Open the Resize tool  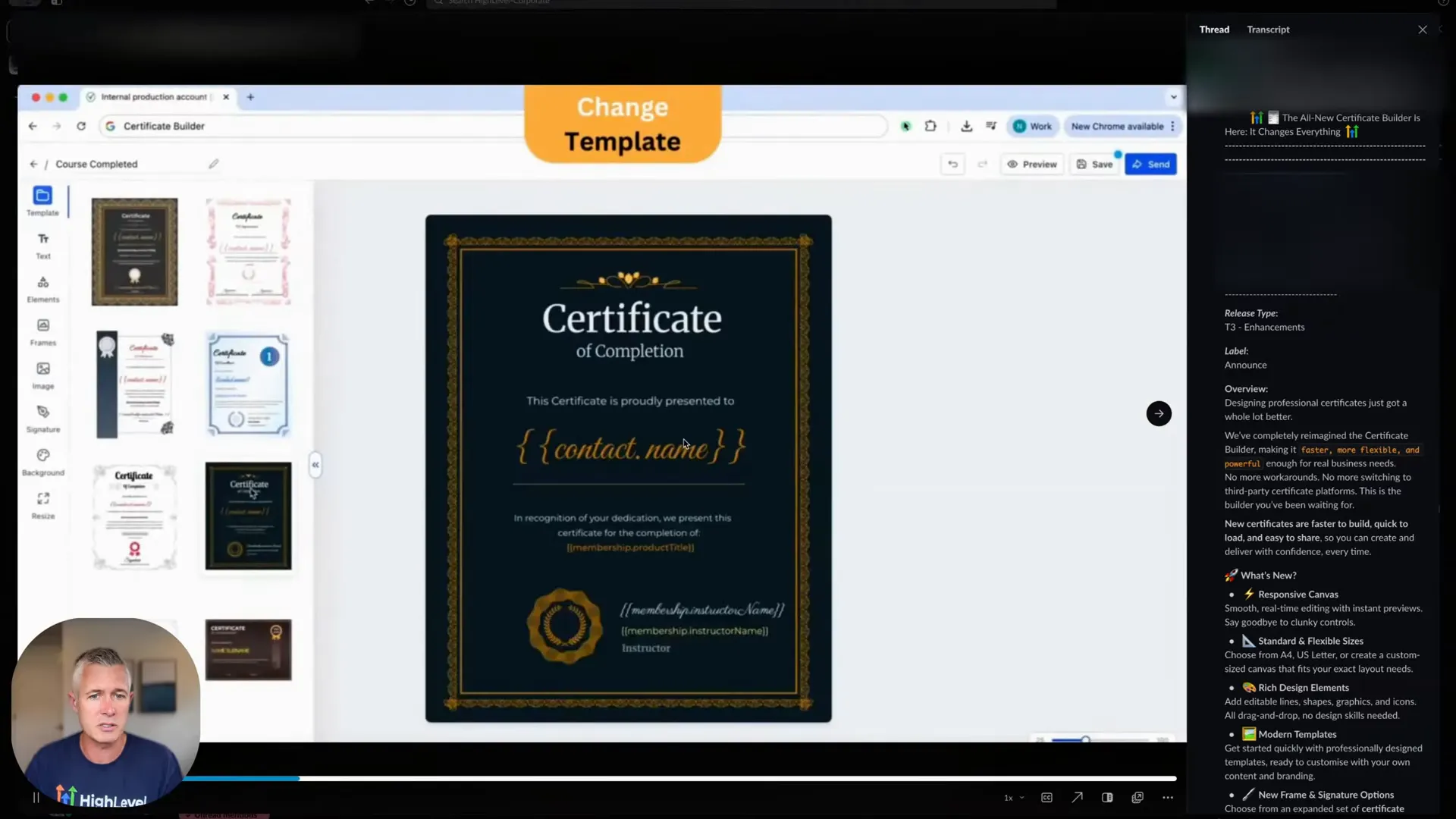43,505
